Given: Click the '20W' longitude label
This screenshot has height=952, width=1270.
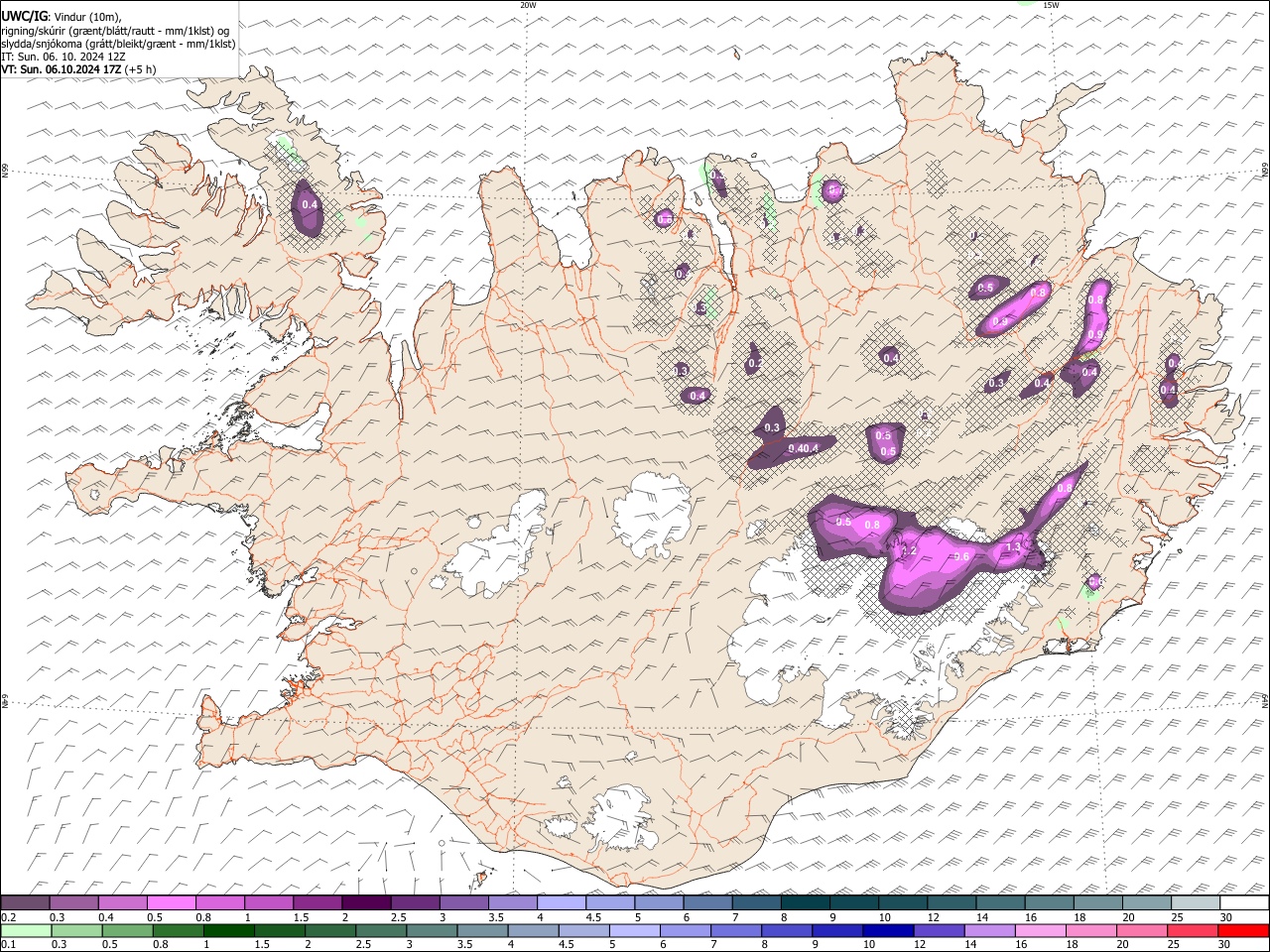Looking at the screenshot, I should tap(528, 5).
